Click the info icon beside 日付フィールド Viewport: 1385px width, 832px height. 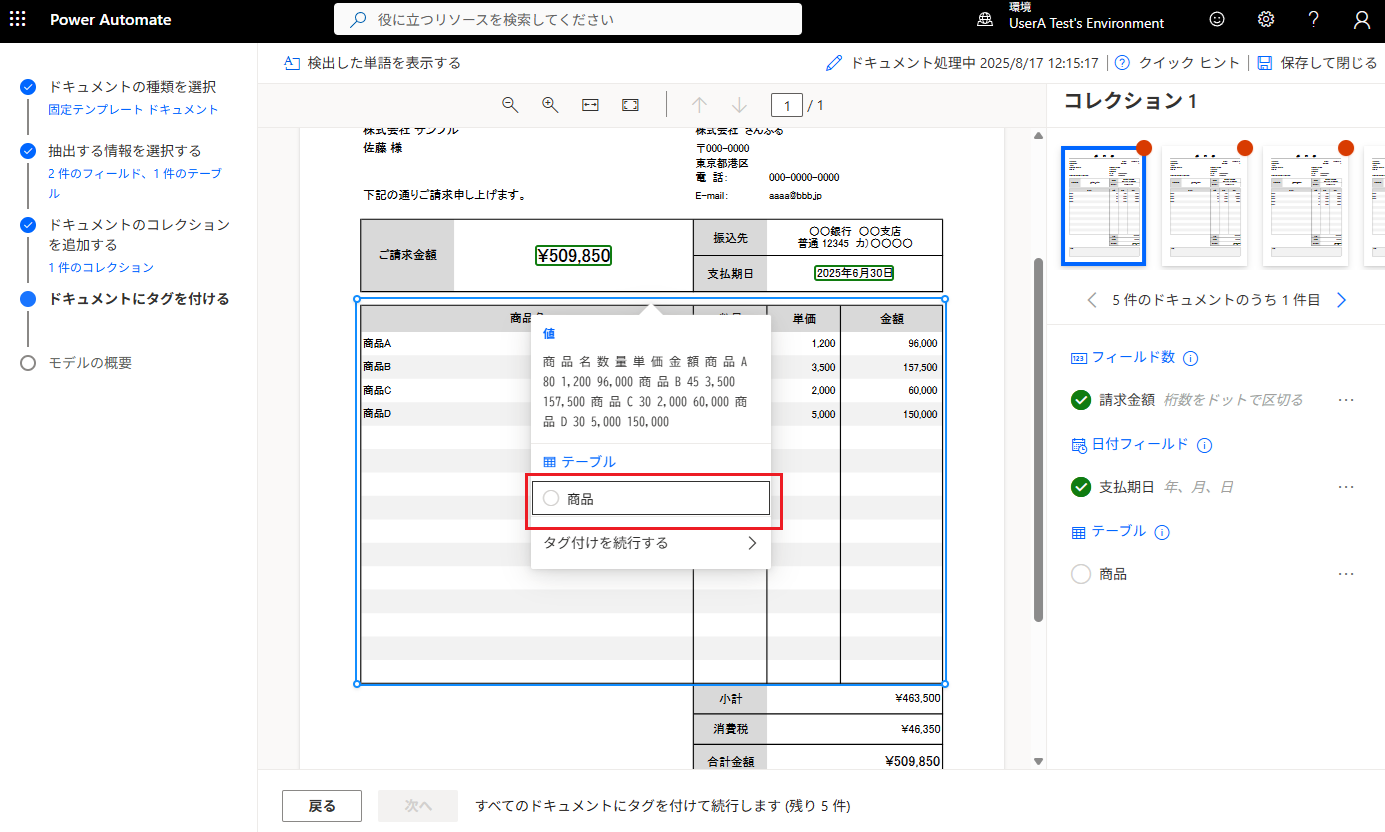(x=1205, y=445)
